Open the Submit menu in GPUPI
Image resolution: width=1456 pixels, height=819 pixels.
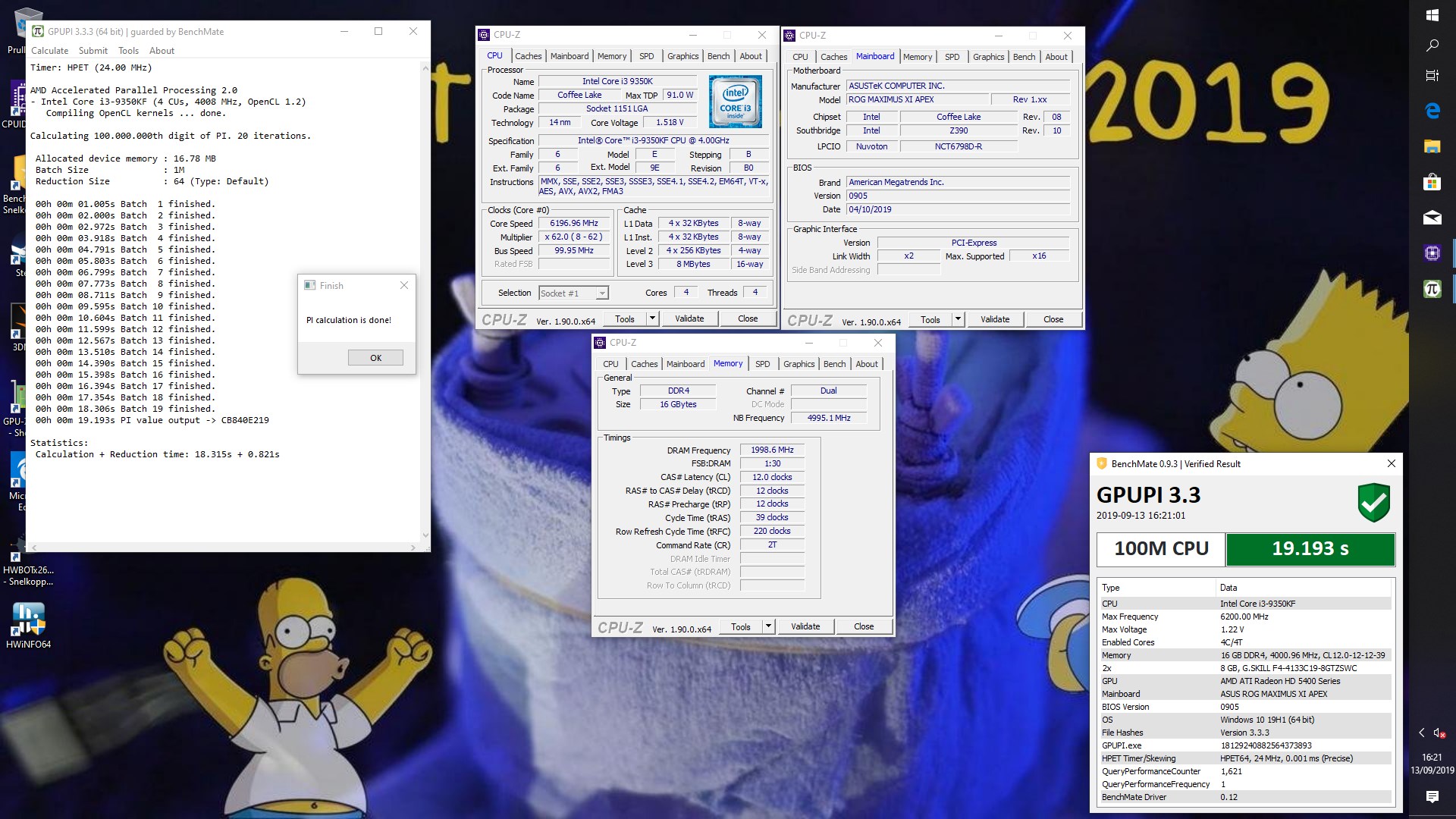pyautogui.click(x=93, y=51)
